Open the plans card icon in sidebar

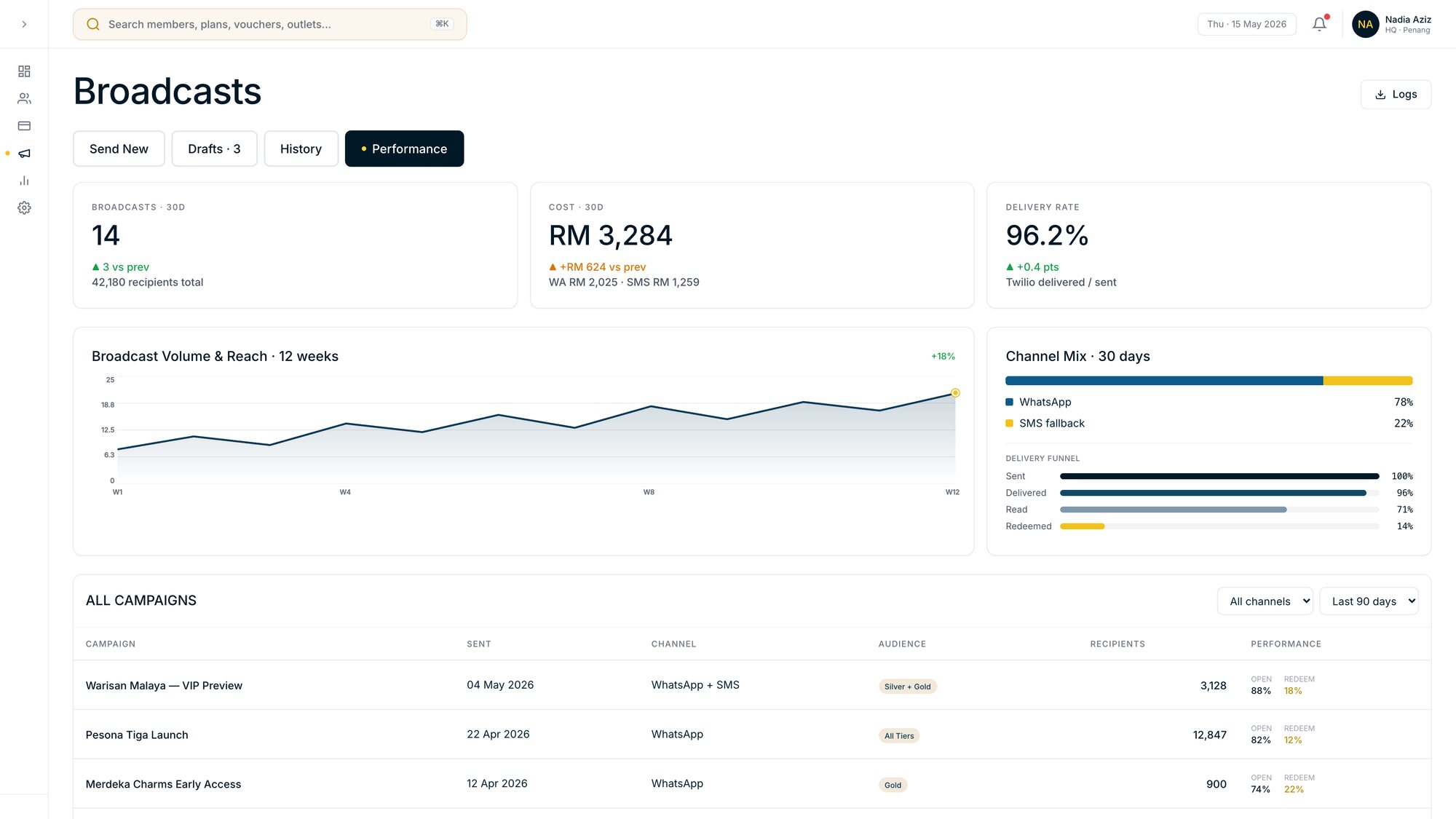(x=24, y=126)
